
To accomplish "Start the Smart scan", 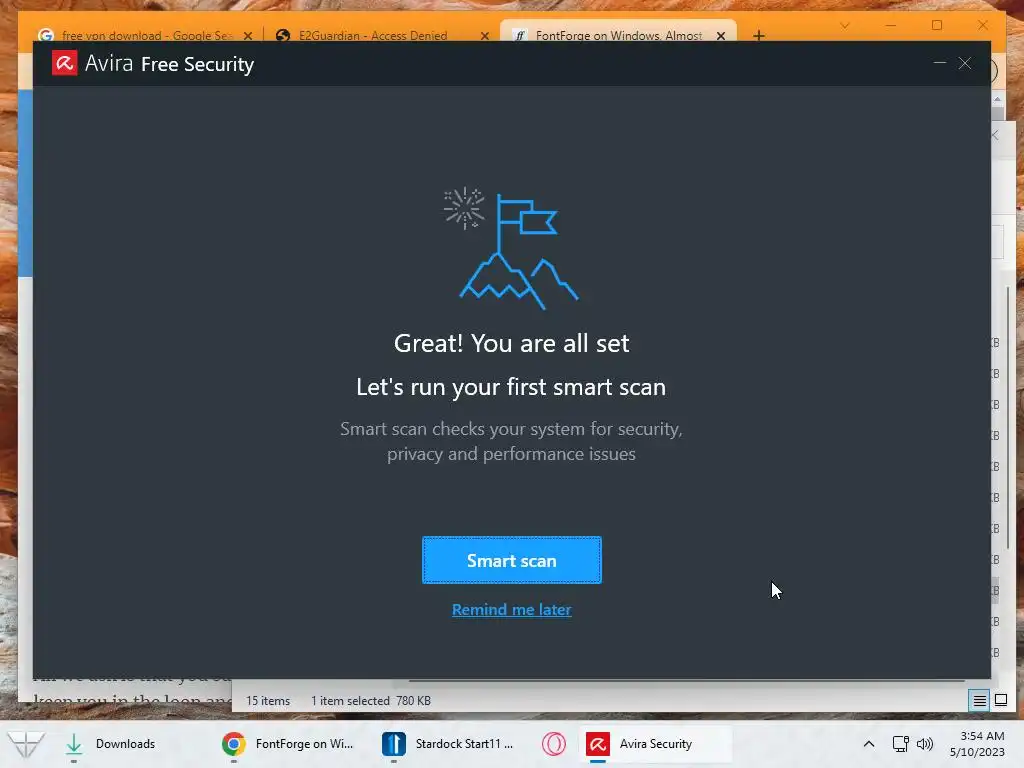I will [511, 560].
